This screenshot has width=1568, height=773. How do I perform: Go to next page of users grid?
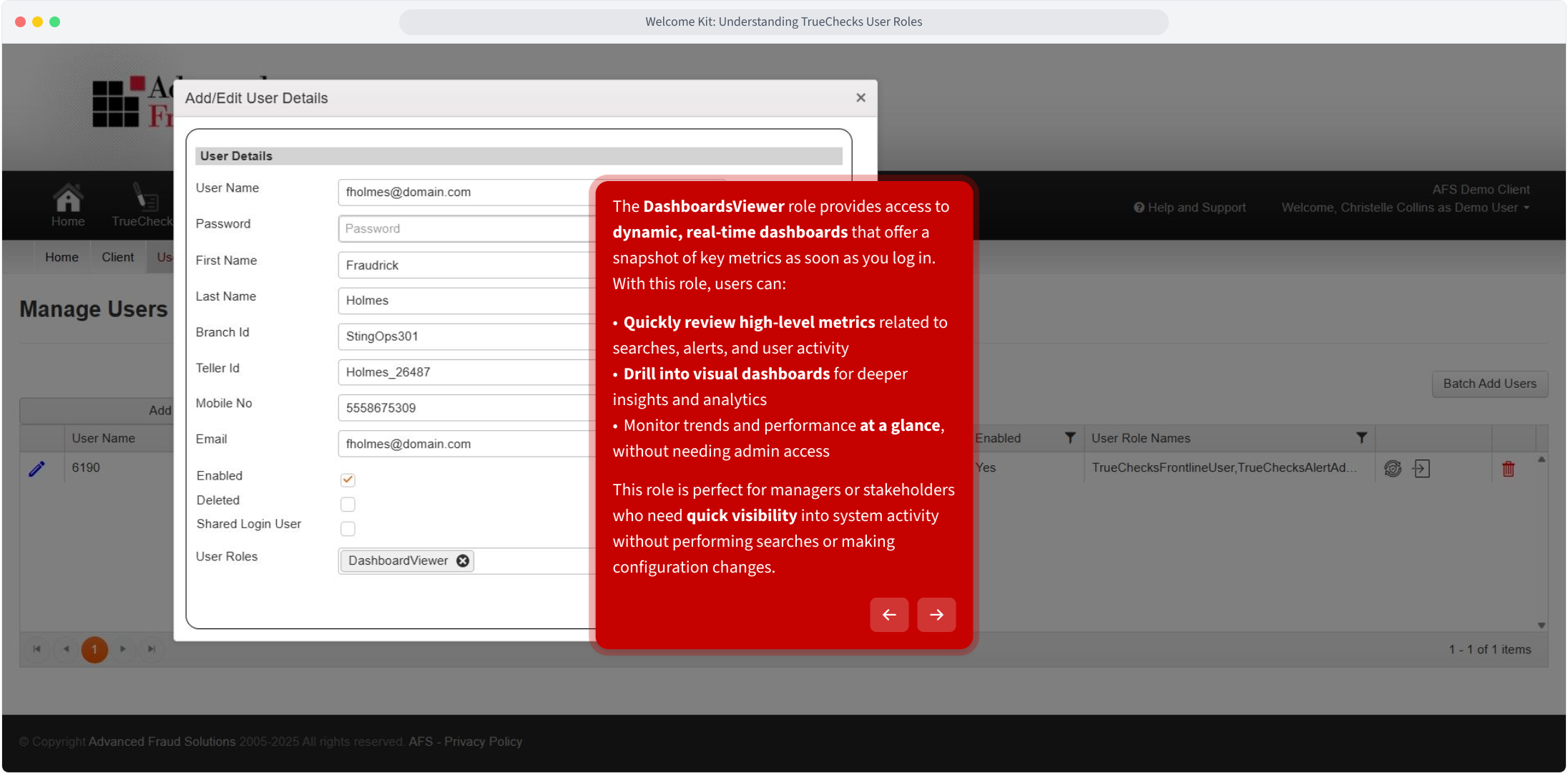pyautogui.click(x=123, y=649)
